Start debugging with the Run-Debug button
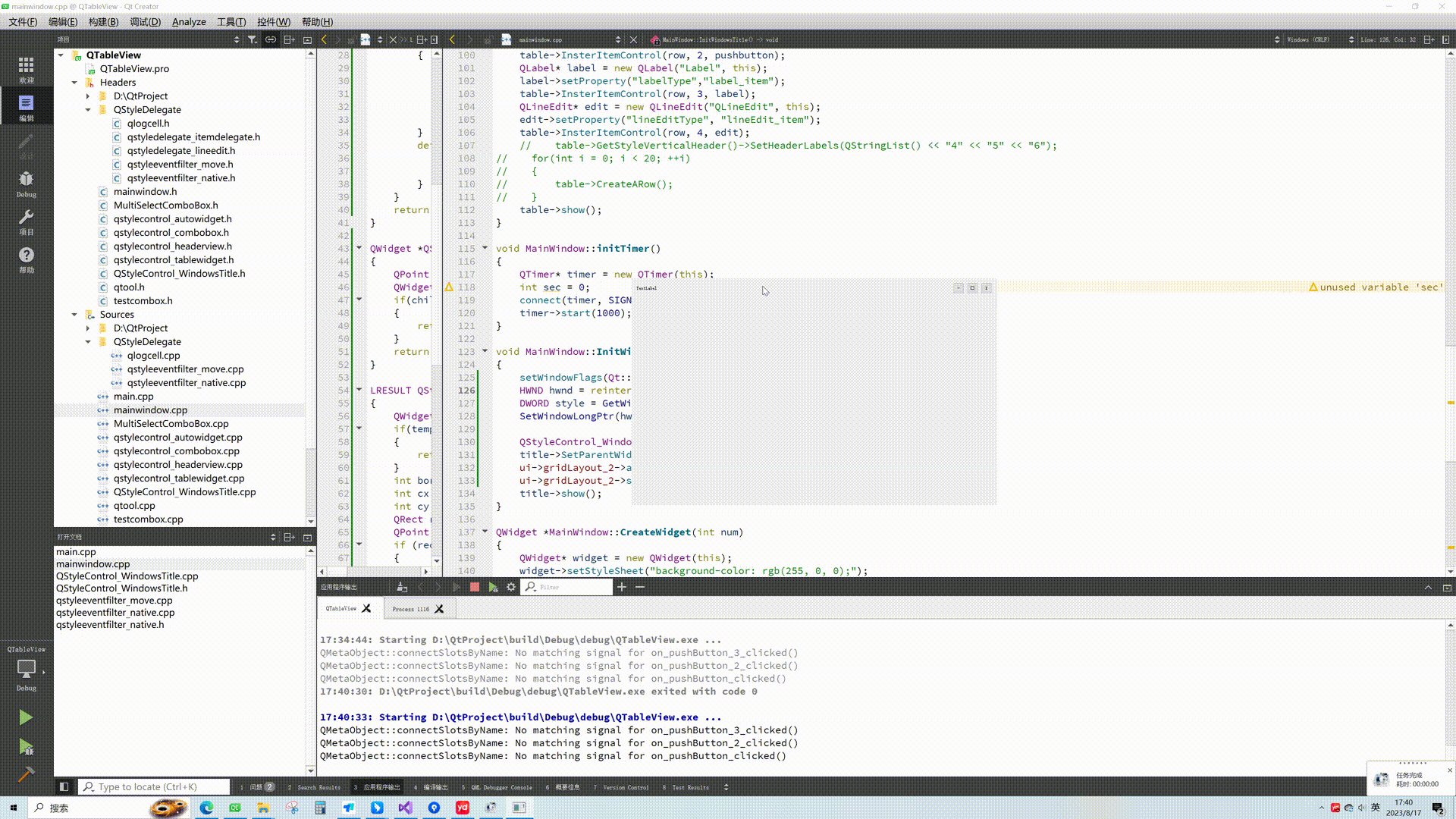 (x=25, y=747)
